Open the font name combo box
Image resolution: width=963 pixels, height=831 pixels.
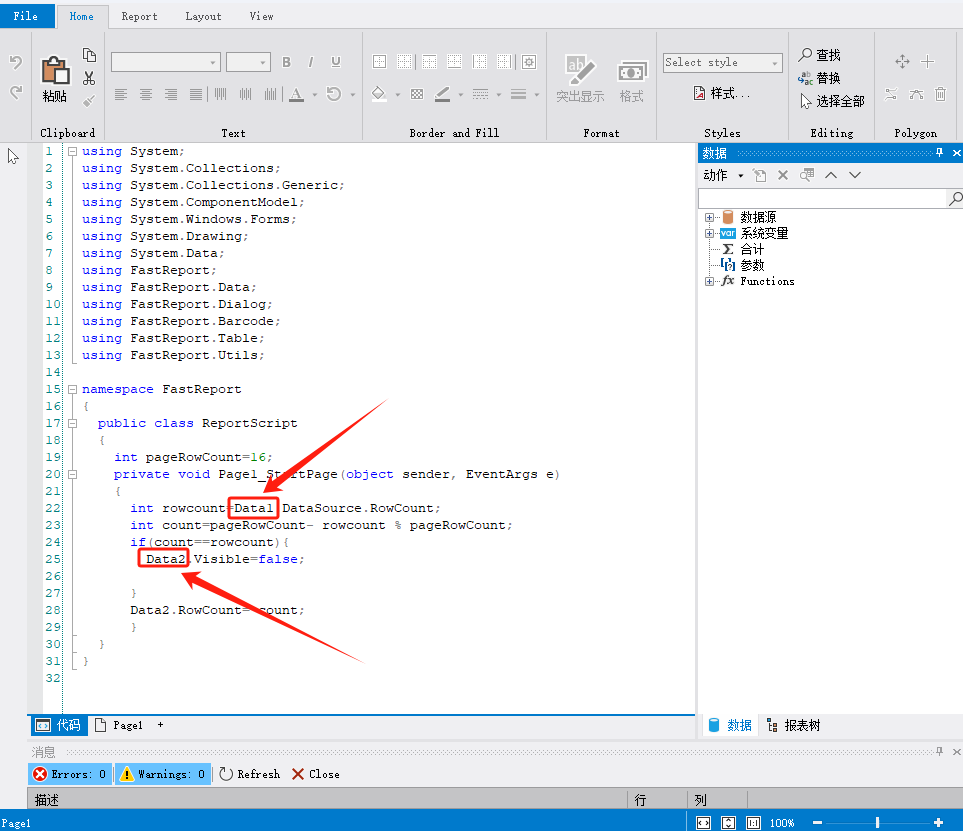pos(166,62)
